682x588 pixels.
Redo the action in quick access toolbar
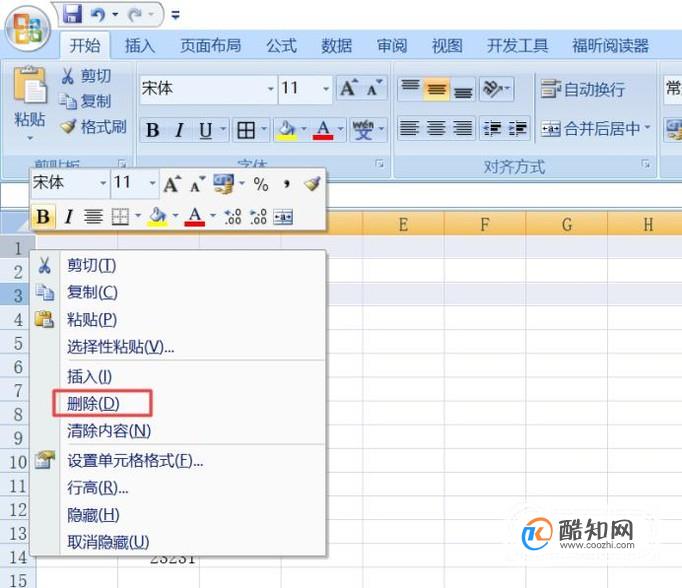tap(136, 15)
